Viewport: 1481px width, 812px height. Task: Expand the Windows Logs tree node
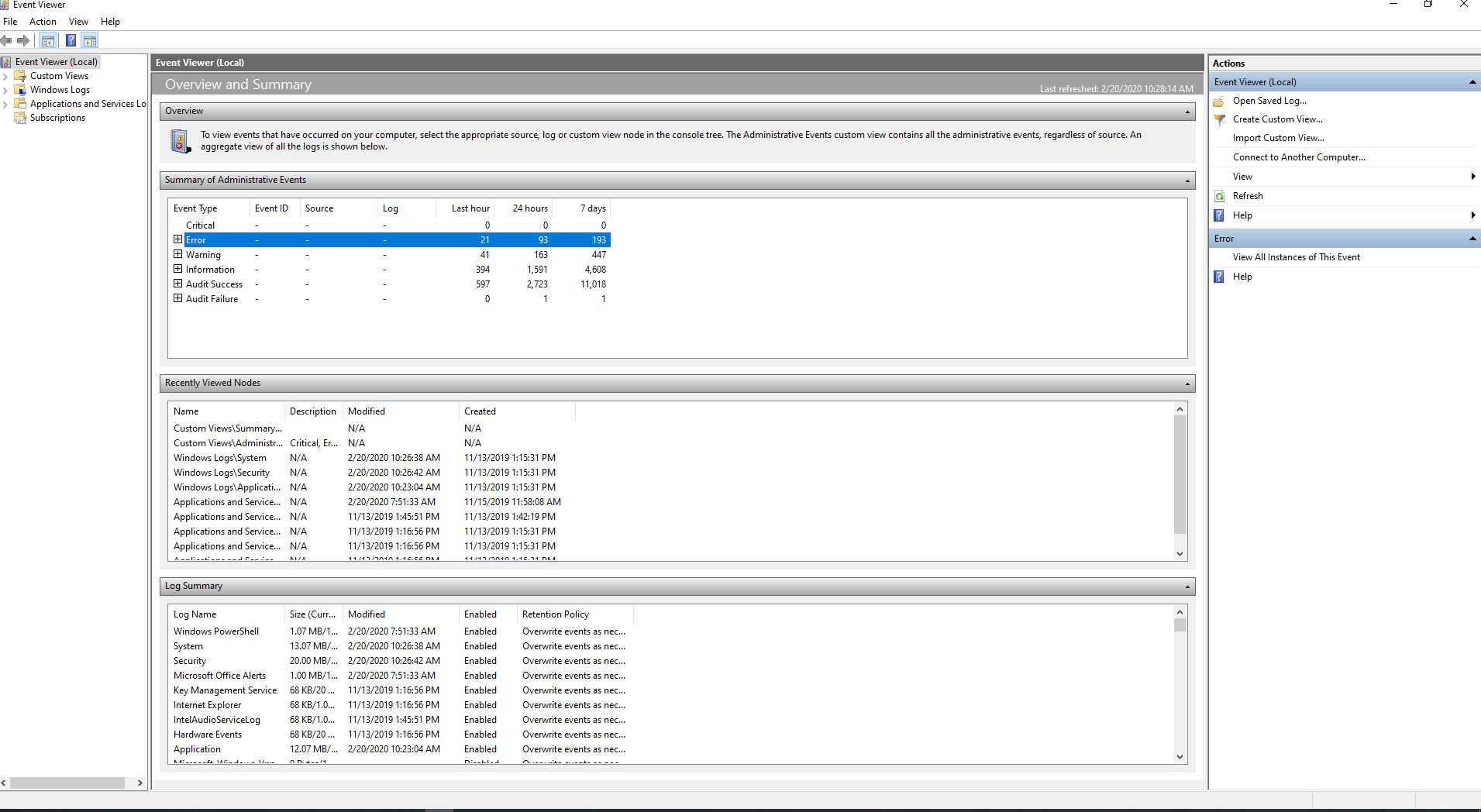[5, 90]
